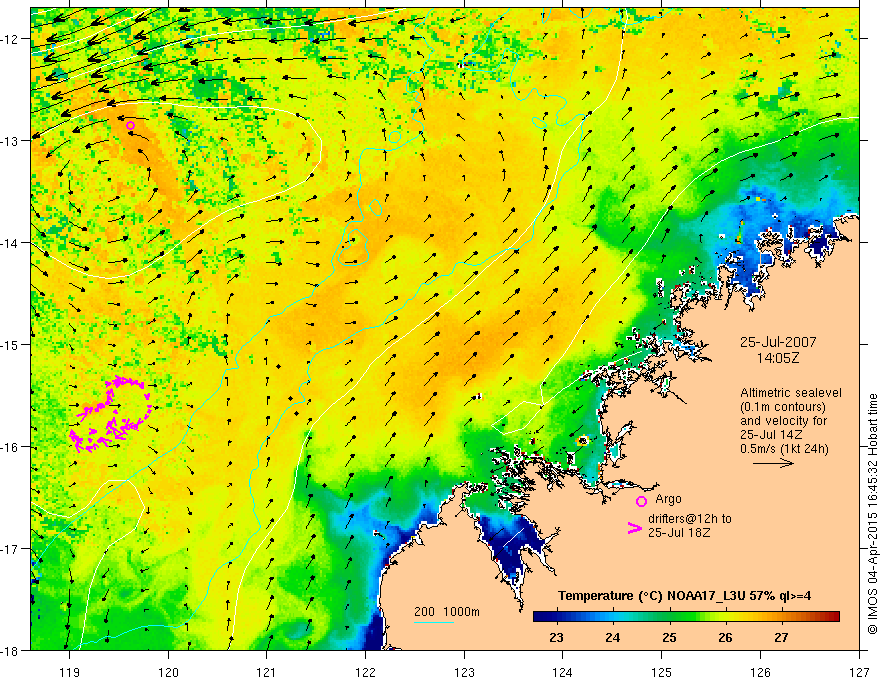Click the magenta Argo circle in legend
Screen dimensions: 880x680
point(641,501)
